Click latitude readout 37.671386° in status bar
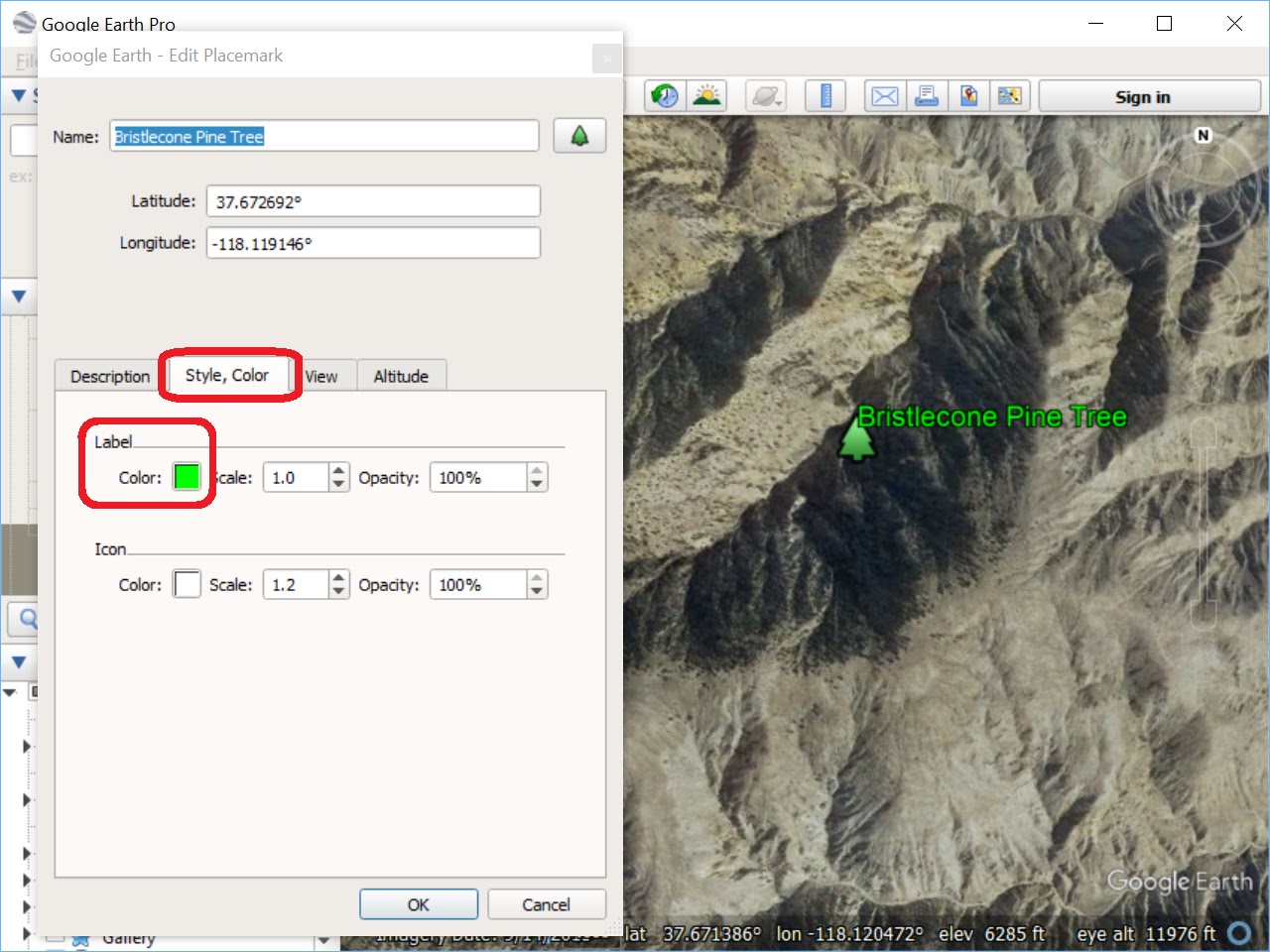 [x=711, y=933]
